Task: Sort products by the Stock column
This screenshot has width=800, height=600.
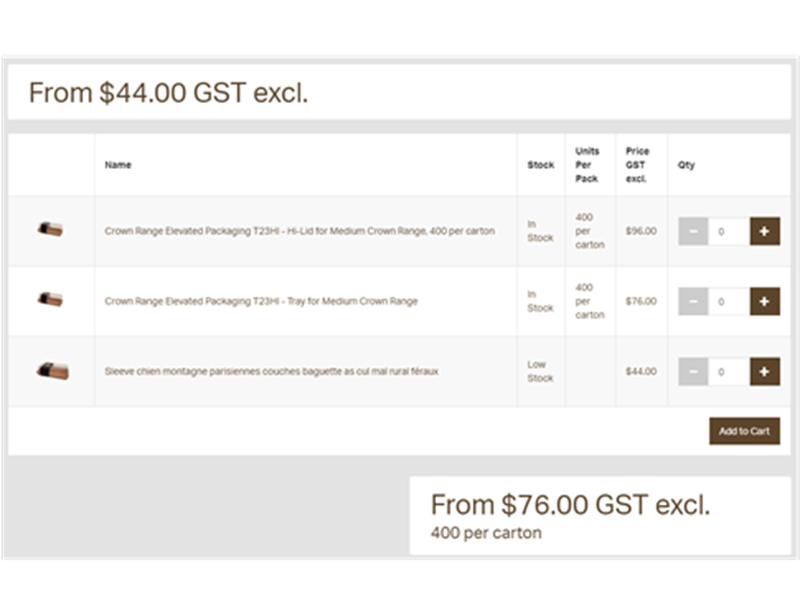Action: (539, 164)
